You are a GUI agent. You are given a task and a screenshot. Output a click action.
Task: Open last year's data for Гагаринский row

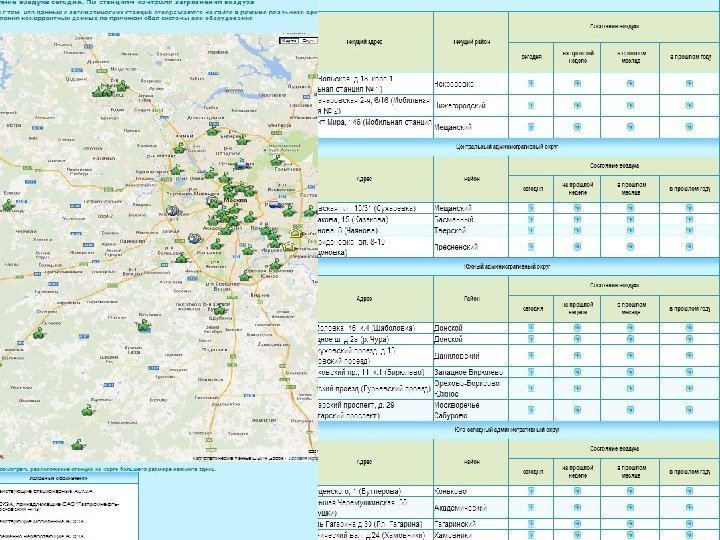(x=689, y=524)
